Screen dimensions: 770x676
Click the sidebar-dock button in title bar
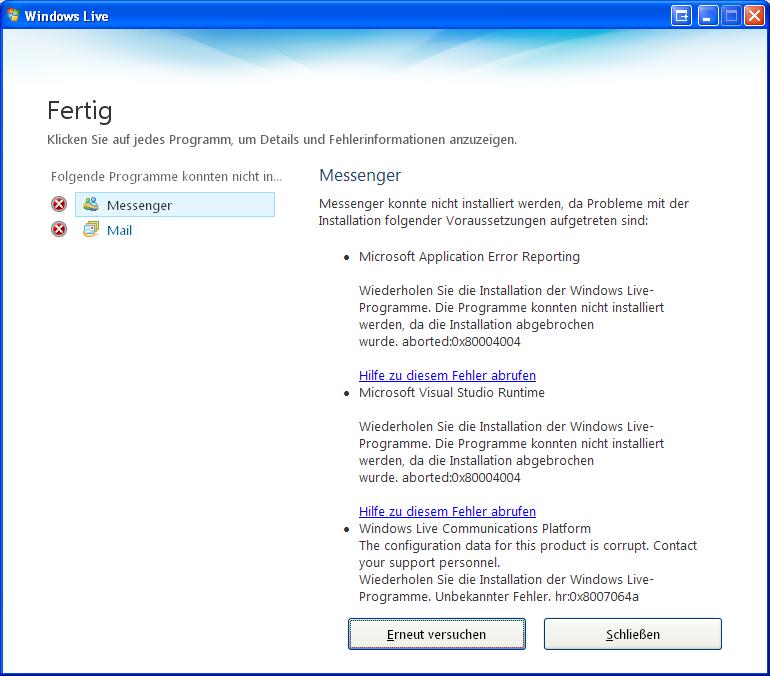[x=681, y=16]
